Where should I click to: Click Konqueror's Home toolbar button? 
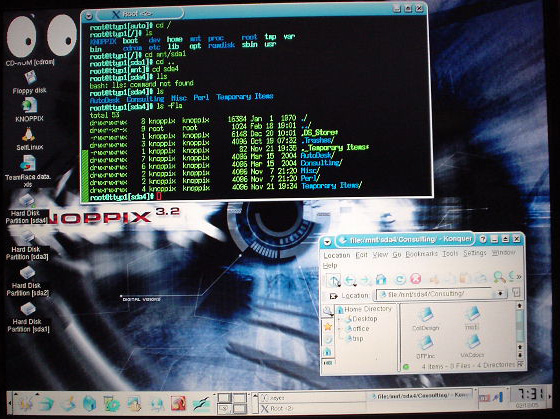381,279
